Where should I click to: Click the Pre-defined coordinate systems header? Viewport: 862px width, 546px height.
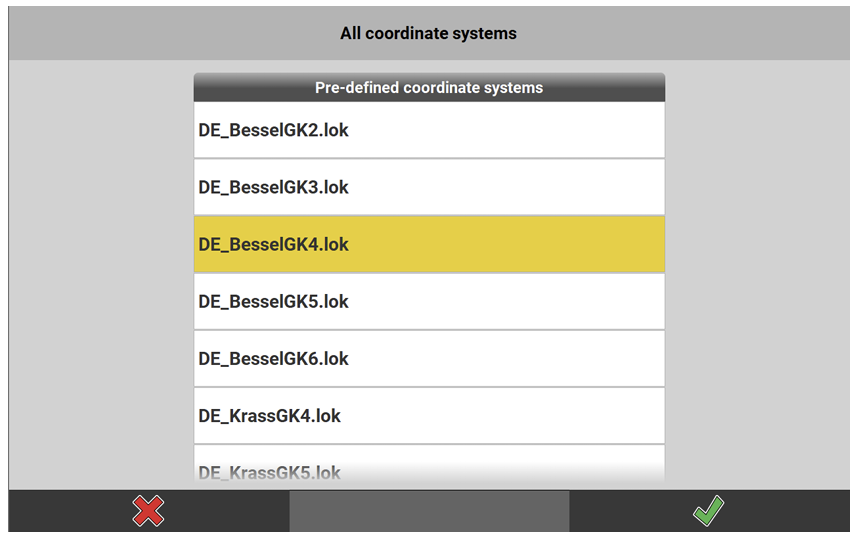point(429,88)
